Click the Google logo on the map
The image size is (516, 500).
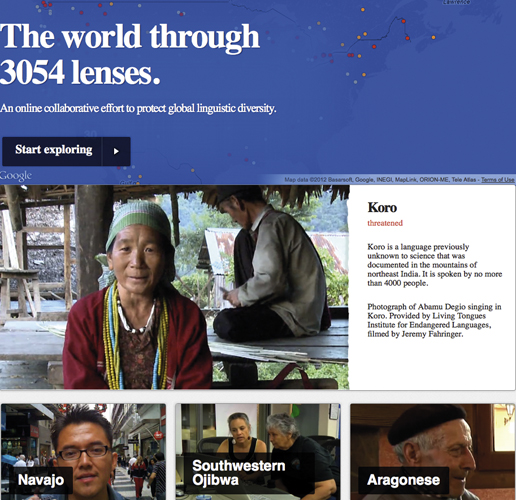(16, 176)
